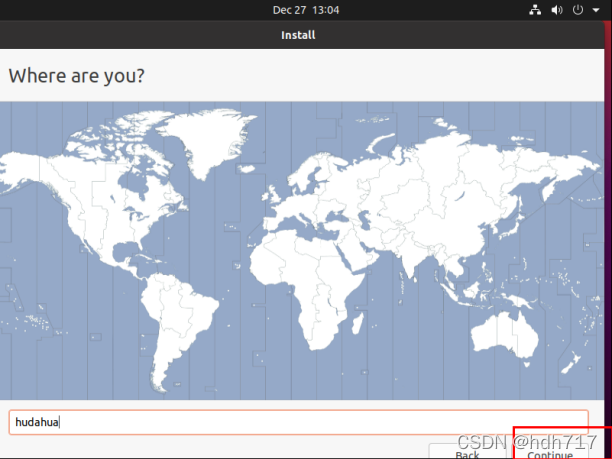This screenshot has width=612, height=459.
Task: Click the Back button
Action: [x=467, y=452]
